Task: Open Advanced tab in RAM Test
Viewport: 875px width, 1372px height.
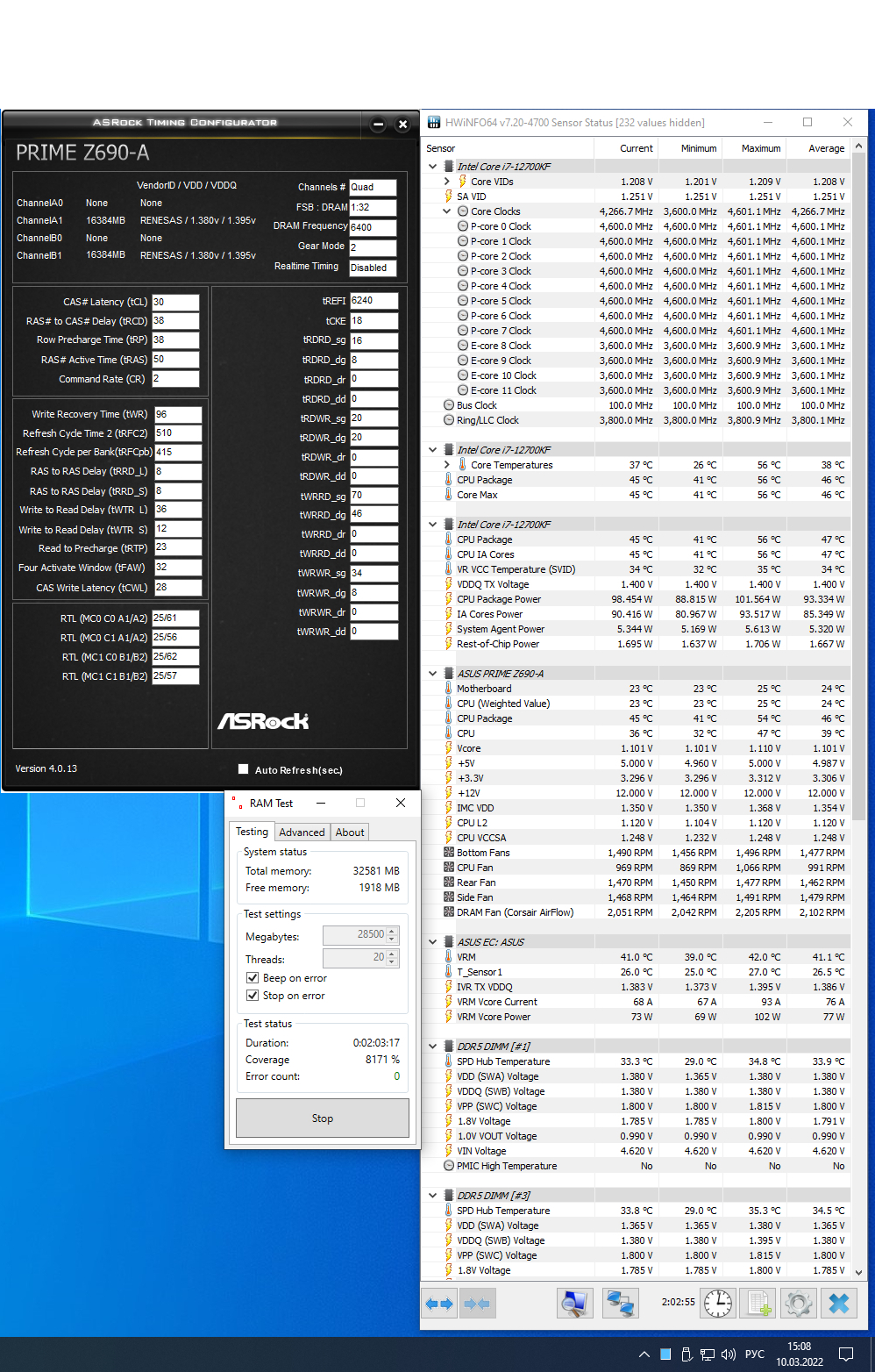Action: (x=302, y=832)
